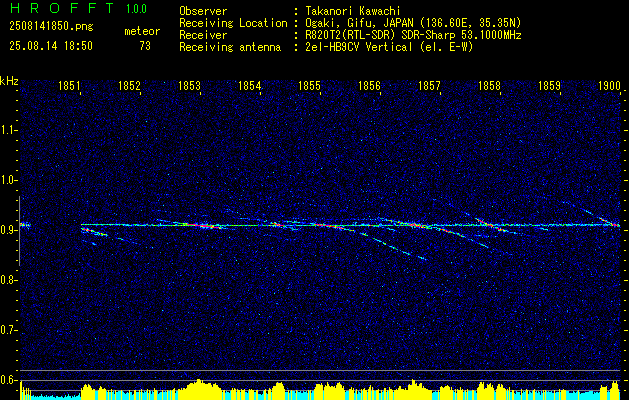Click the Receiving Location label

pos(233,23)
